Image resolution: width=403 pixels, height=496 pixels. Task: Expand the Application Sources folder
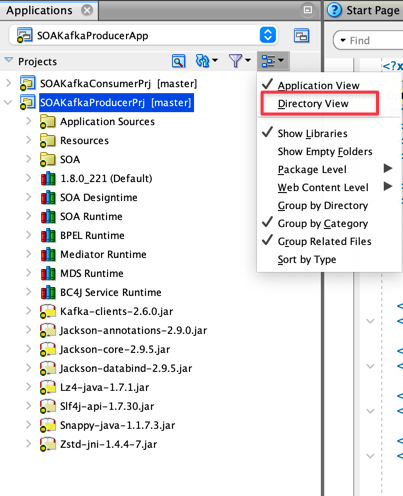pyautogui.click(x=29, y=121)
